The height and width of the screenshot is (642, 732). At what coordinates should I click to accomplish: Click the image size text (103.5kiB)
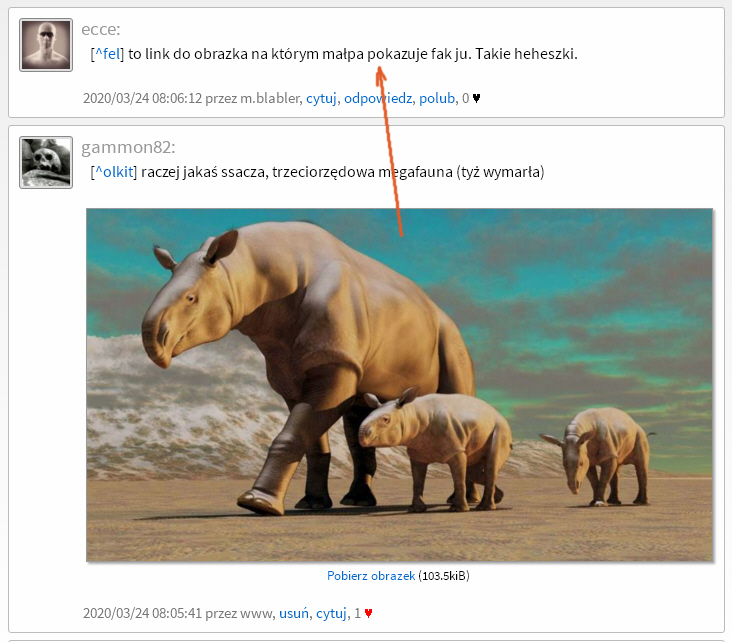(443, 576)
